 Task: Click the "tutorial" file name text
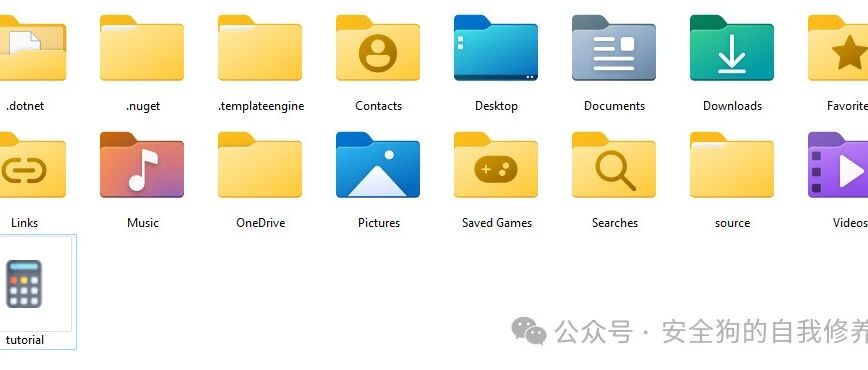[25, 340]
